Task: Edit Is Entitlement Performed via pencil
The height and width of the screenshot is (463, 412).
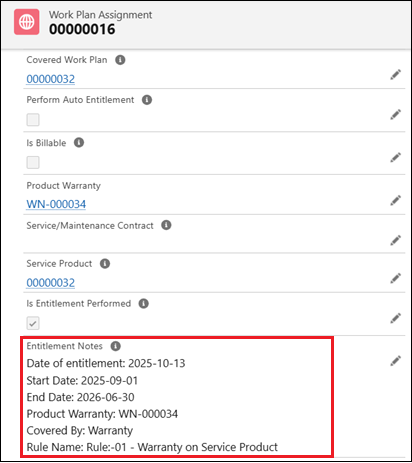Action: click(395, 318)
